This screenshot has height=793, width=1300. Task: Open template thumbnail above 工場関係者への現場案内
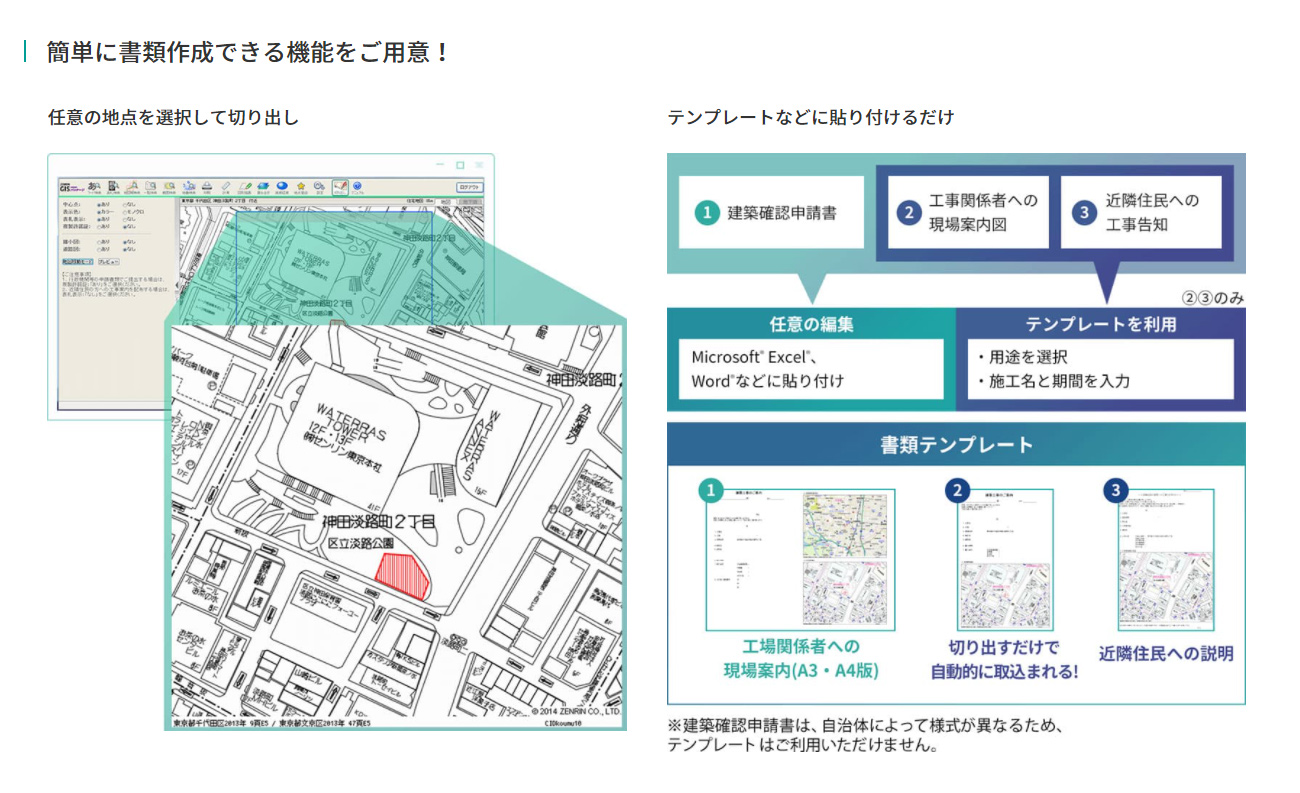(800, 559)
